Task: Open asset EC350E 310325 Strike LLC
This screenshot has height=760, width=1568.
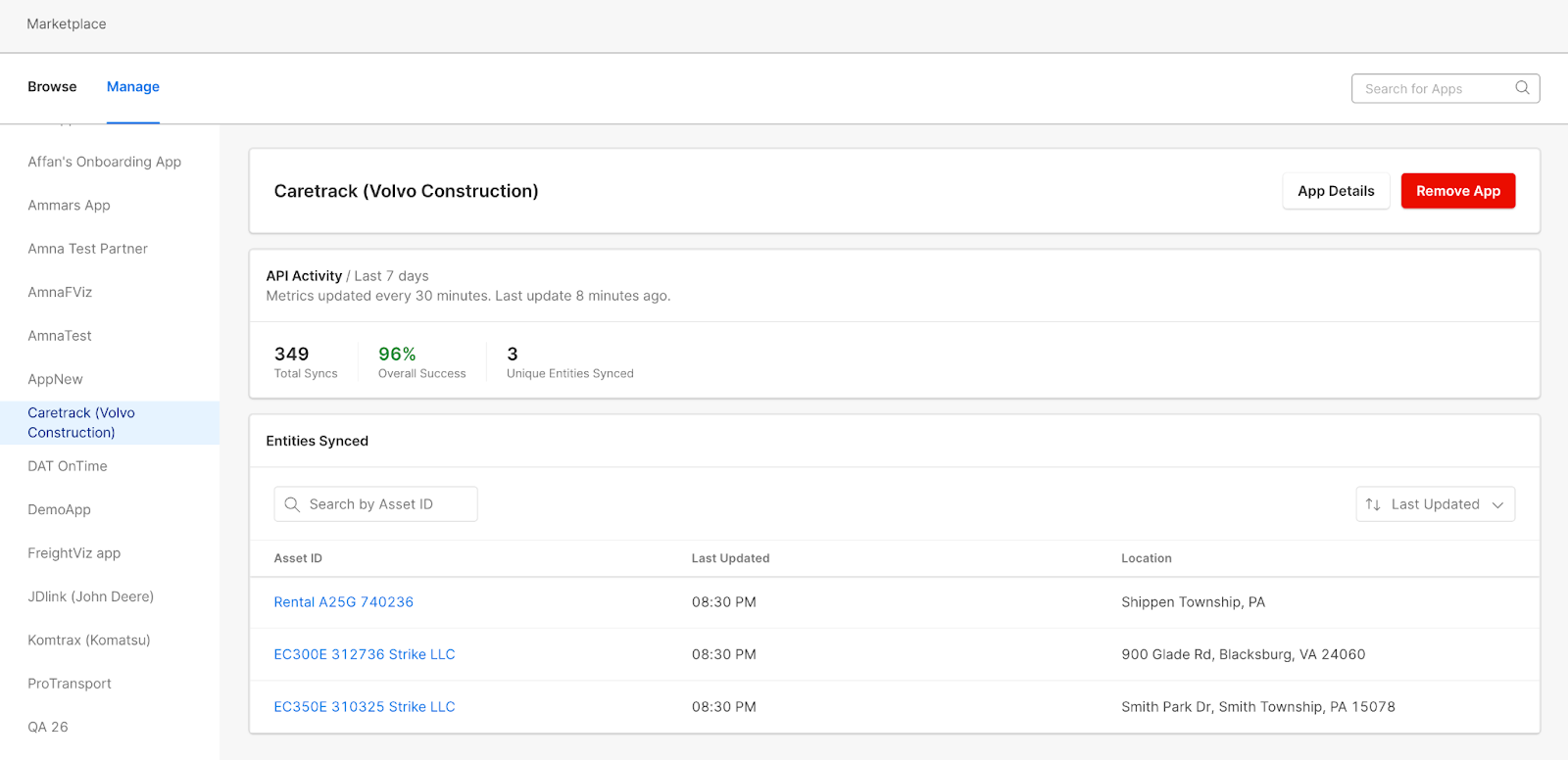Action: tap(365, 707)
